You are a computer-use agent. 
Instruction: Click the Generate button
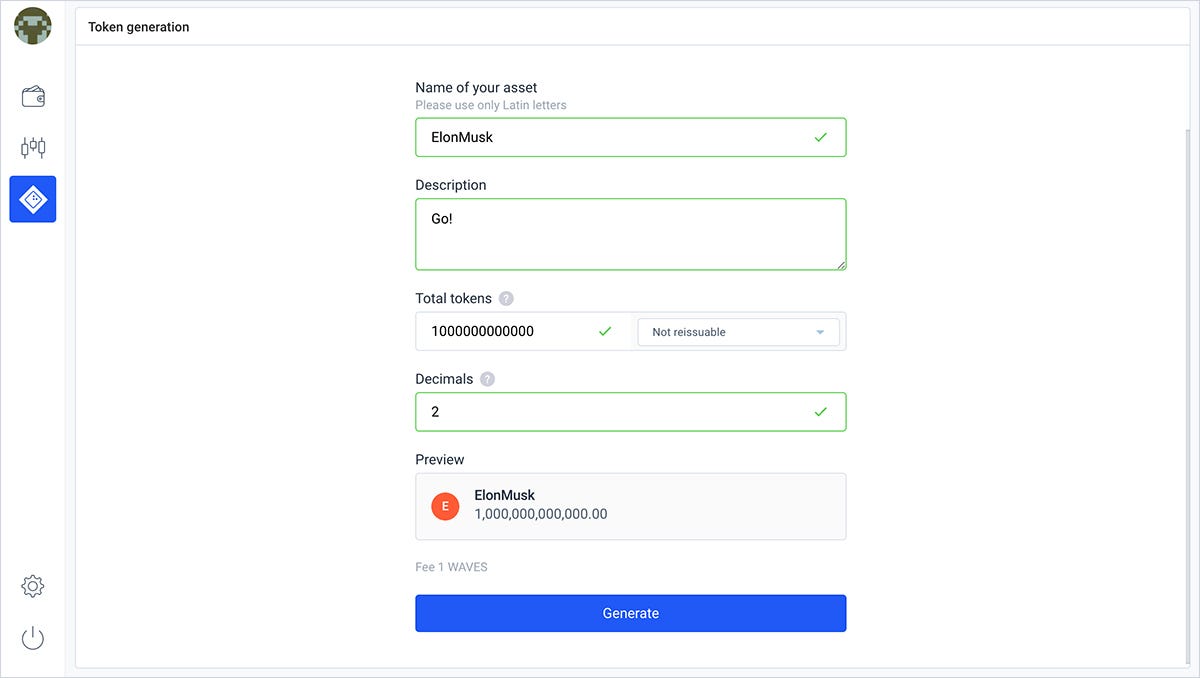[630, 613]
